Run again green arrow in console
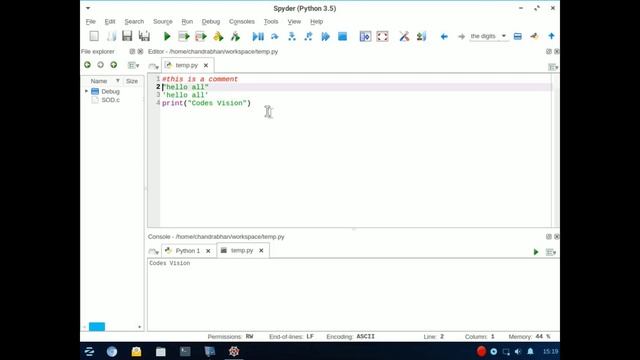 click(x=536, y=252)
